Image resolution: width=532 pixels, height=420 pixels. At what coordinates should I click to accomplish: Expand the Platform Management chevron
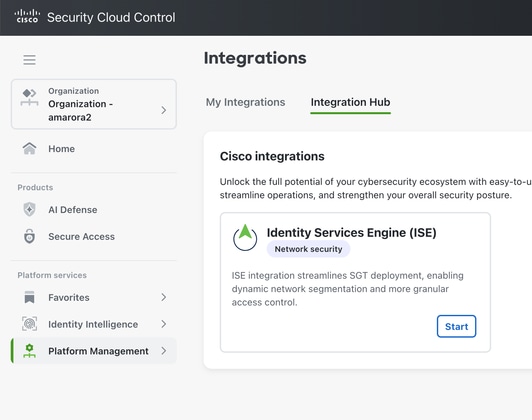click(x=164, y=351)
